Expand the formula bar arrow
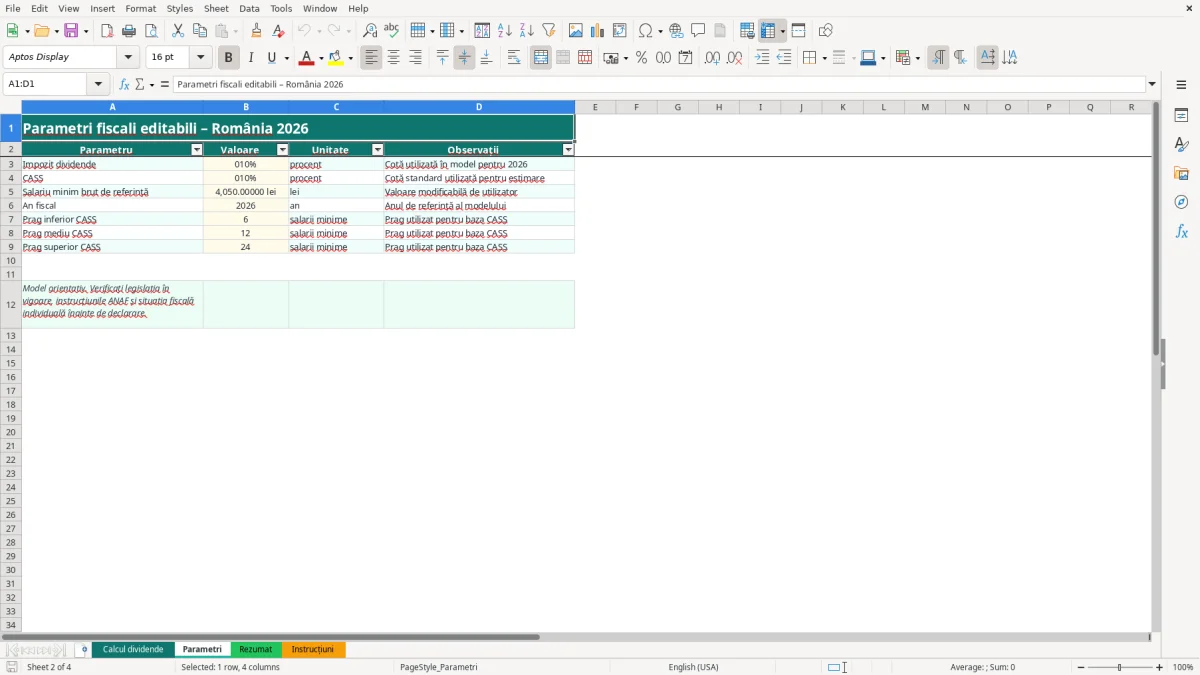The height and width of the screenshot is (675, 1200). point(1152,84)
